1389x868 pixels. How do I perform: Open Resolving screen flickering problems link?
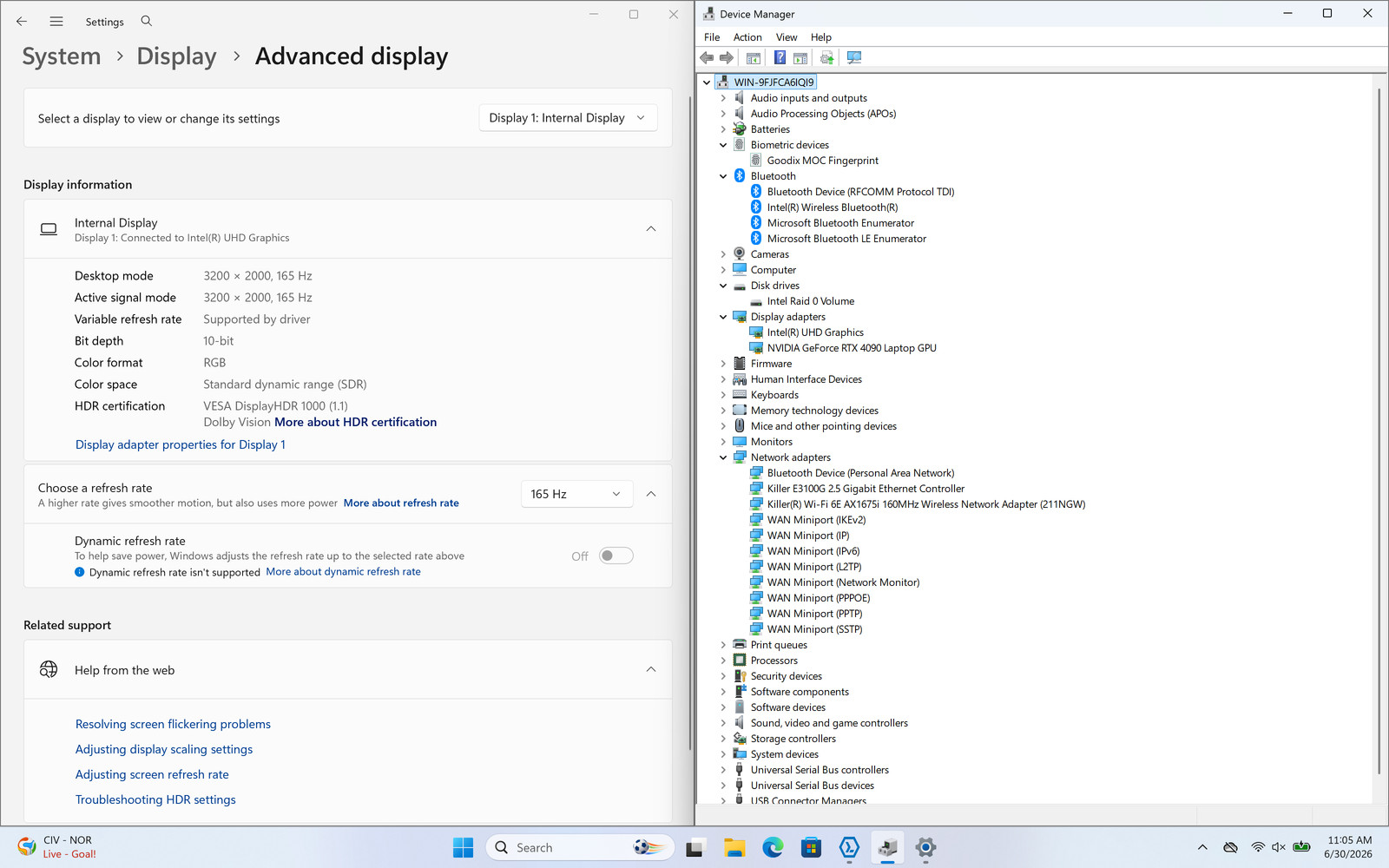coord(173,724)
